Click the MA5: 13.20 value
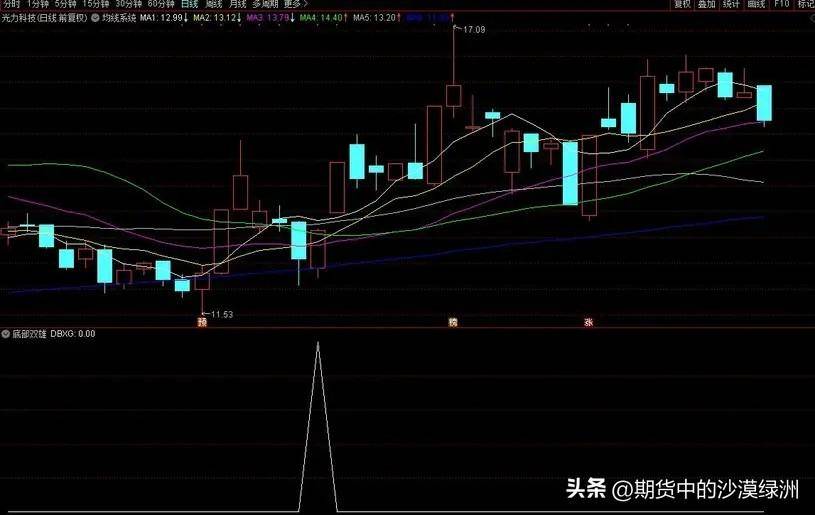The height and width of the screenshot is (515, 815). (377, 18)
